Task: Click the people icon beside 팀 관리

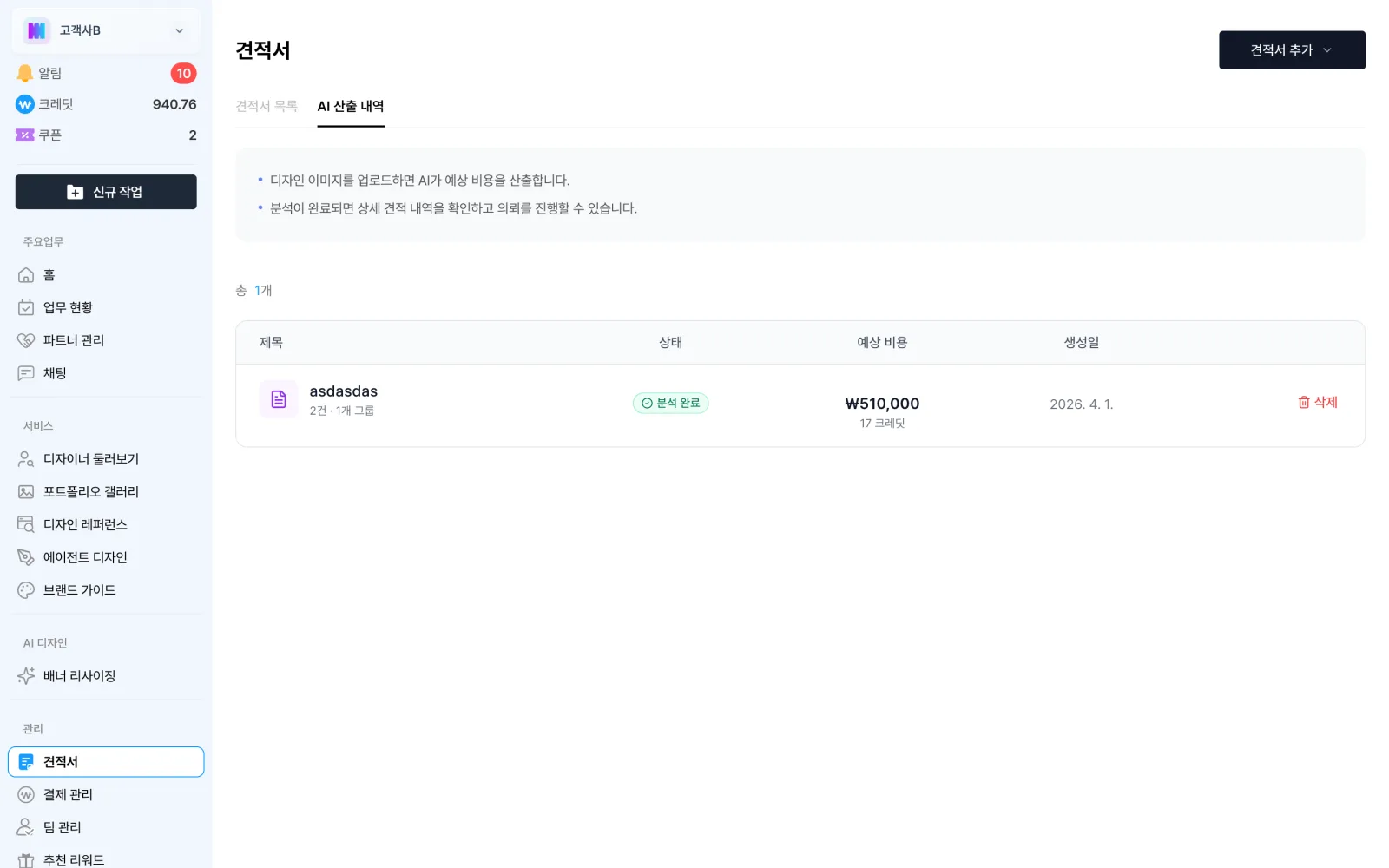Action: pyautogui.click(x=26, y=827)
